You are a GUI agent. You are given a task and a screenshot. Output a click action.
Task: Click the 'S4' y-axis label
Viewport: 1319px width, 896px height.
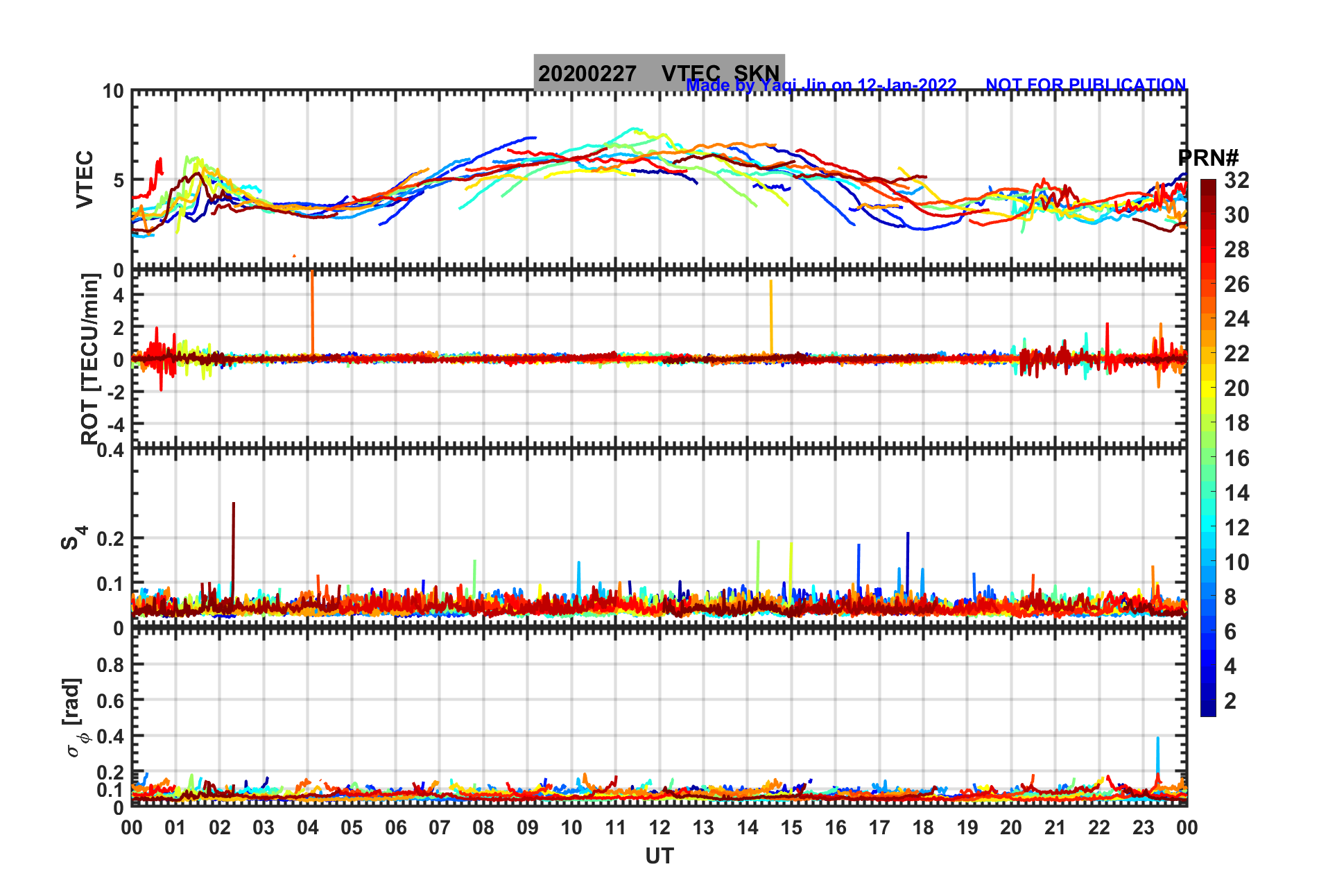pyautogui.click(x=73, y=537)
